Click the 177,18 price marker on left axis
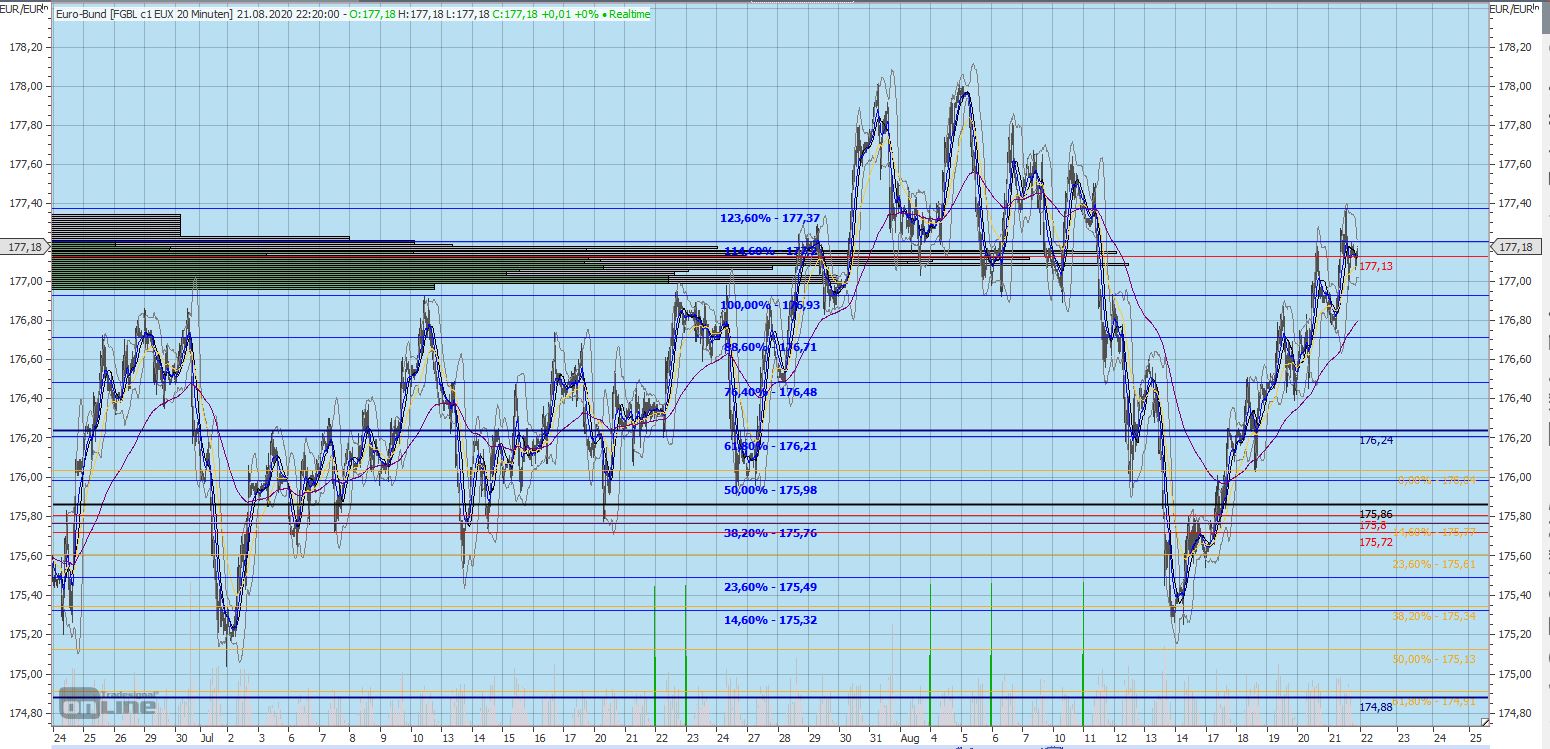Screen dimensions: 1550x749 [x=24, y=247]
